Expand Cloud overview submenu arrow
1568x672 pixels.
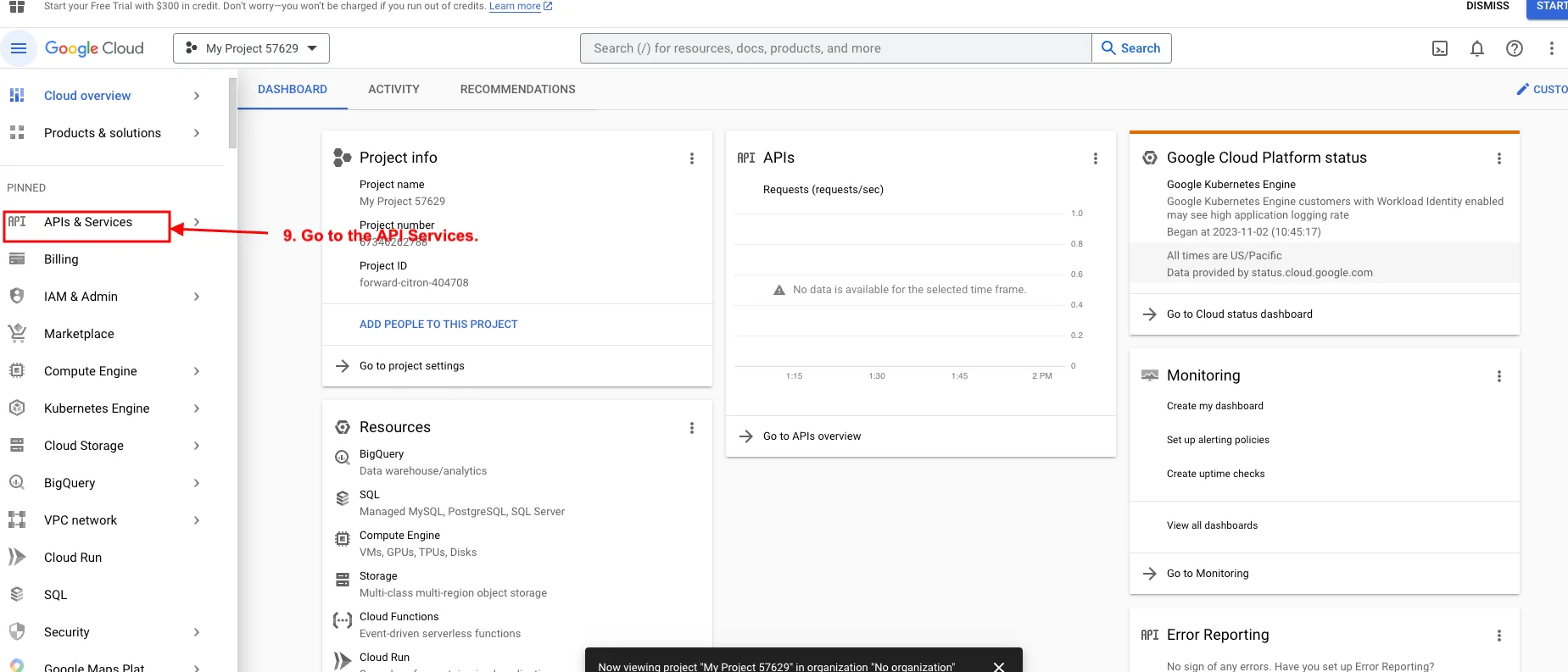(197, 96)
